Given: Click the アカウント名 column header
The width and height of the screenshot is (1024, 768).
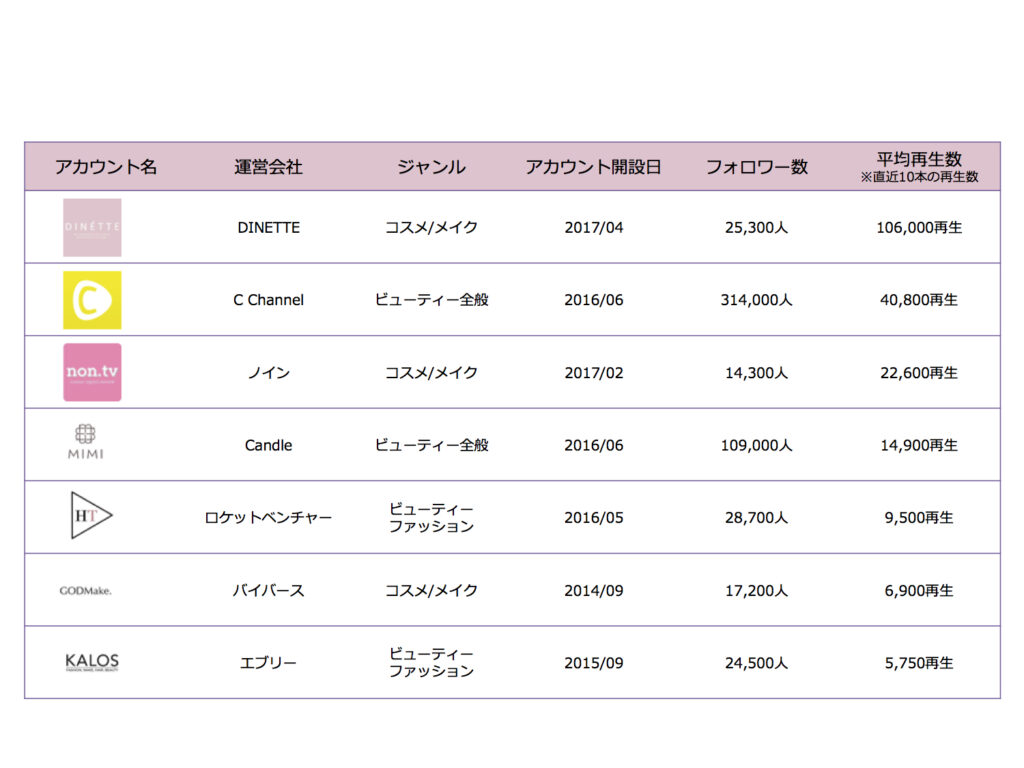Looking at the screenshot, I should [x=106, y=167].
